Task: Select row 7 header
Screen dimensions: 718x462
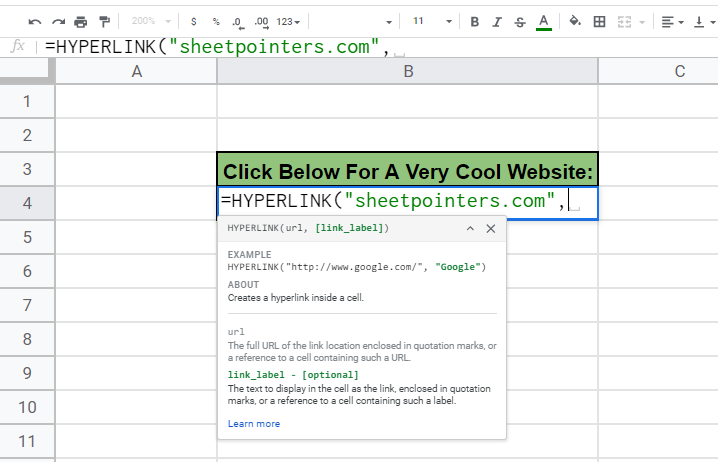Action: click(x=27, y=305)
